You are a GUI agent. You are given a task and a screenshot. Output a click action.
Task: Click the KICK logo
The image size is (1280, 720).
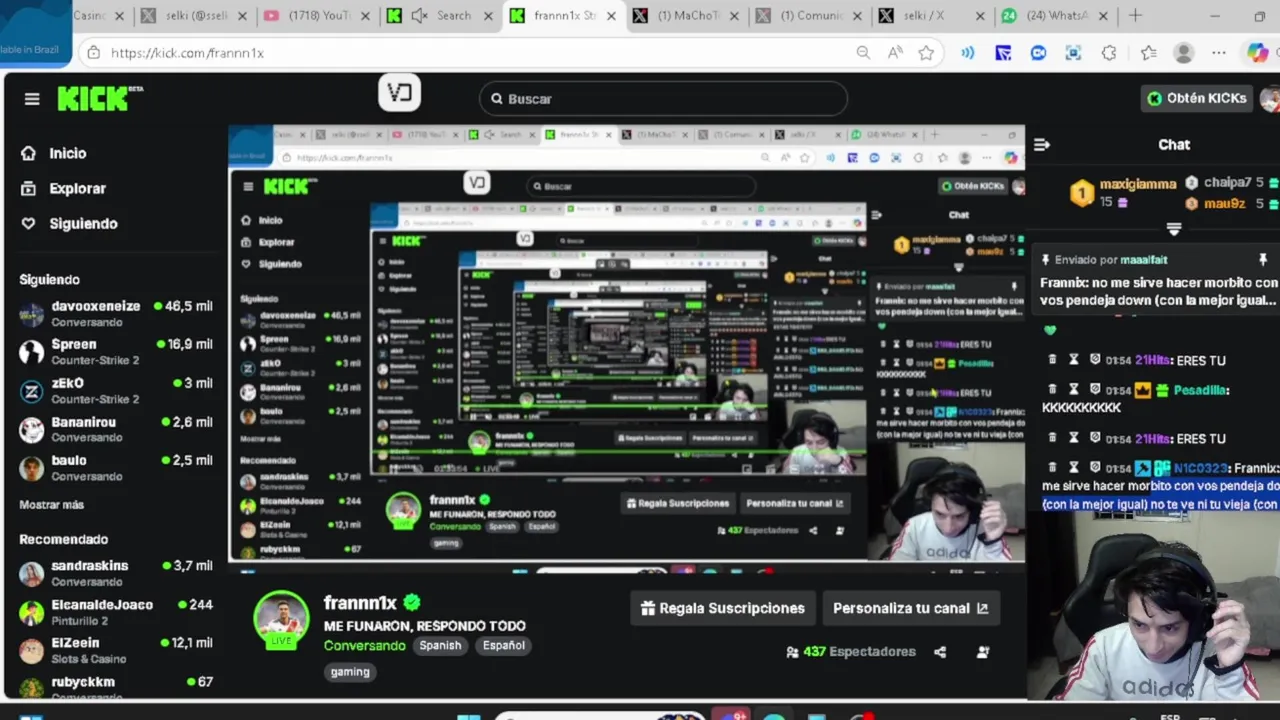click(99, 98)
